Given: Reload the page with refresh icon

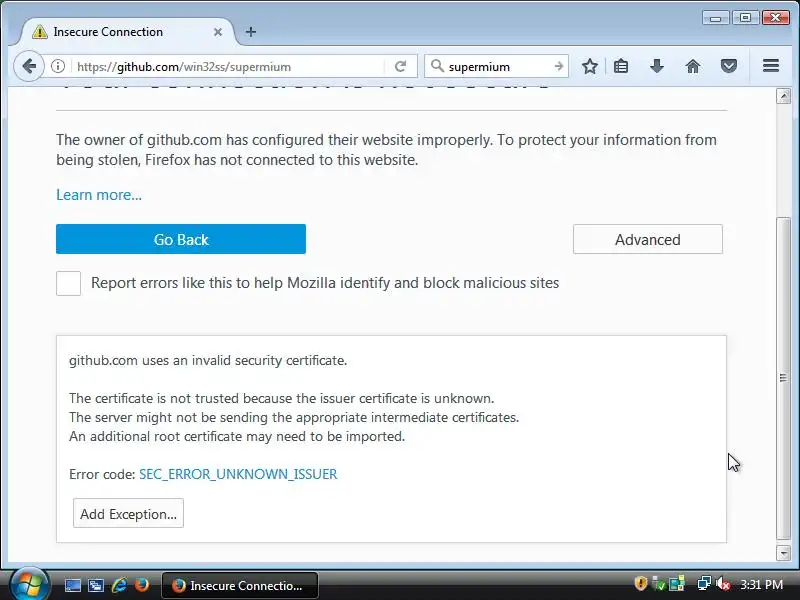Looking at the screenshot, I should tap(401, 66).
